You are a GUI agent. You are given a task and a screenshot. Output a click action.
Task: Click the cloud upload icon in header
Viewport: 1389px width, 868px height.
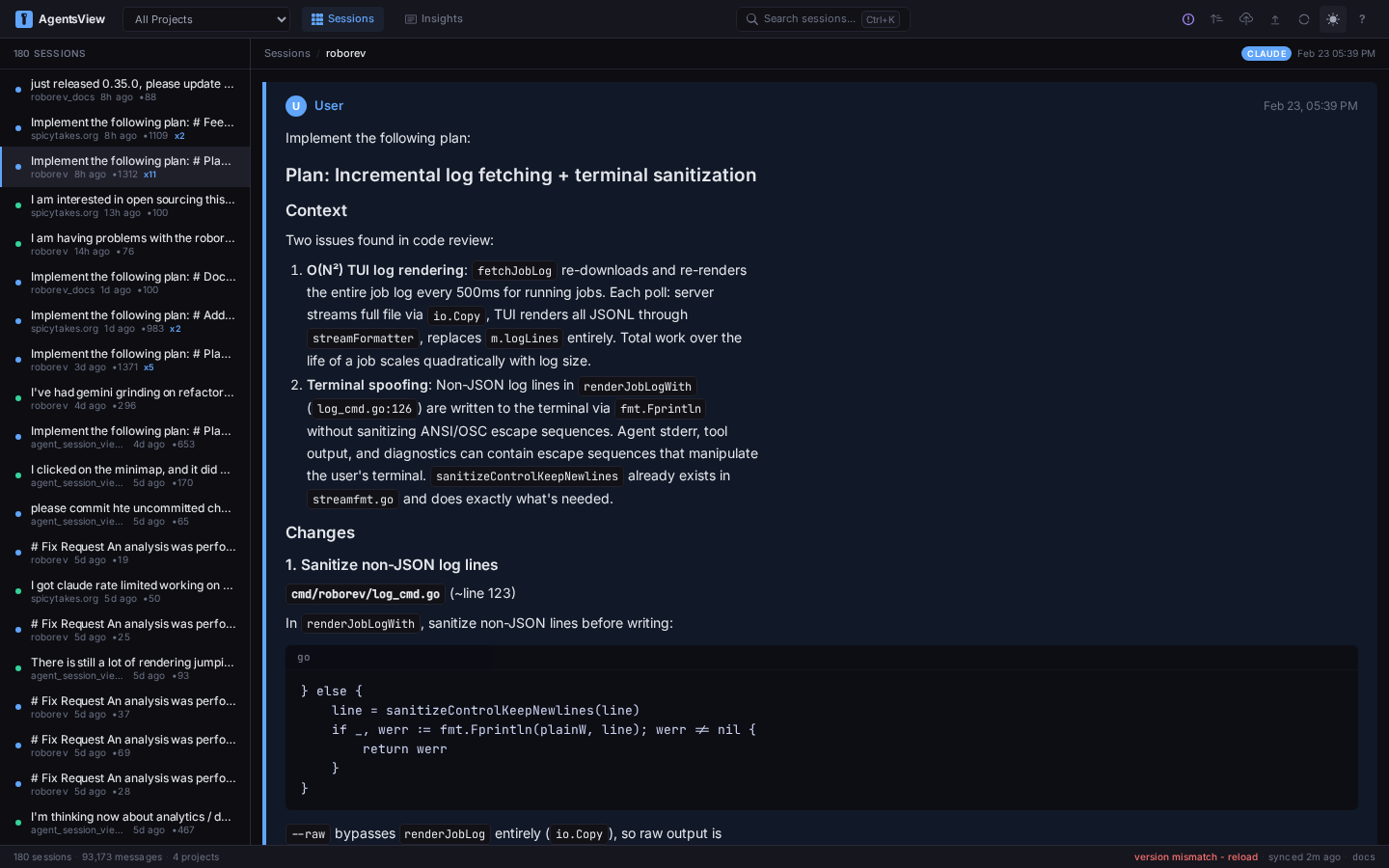click(x=1246, y=19)
